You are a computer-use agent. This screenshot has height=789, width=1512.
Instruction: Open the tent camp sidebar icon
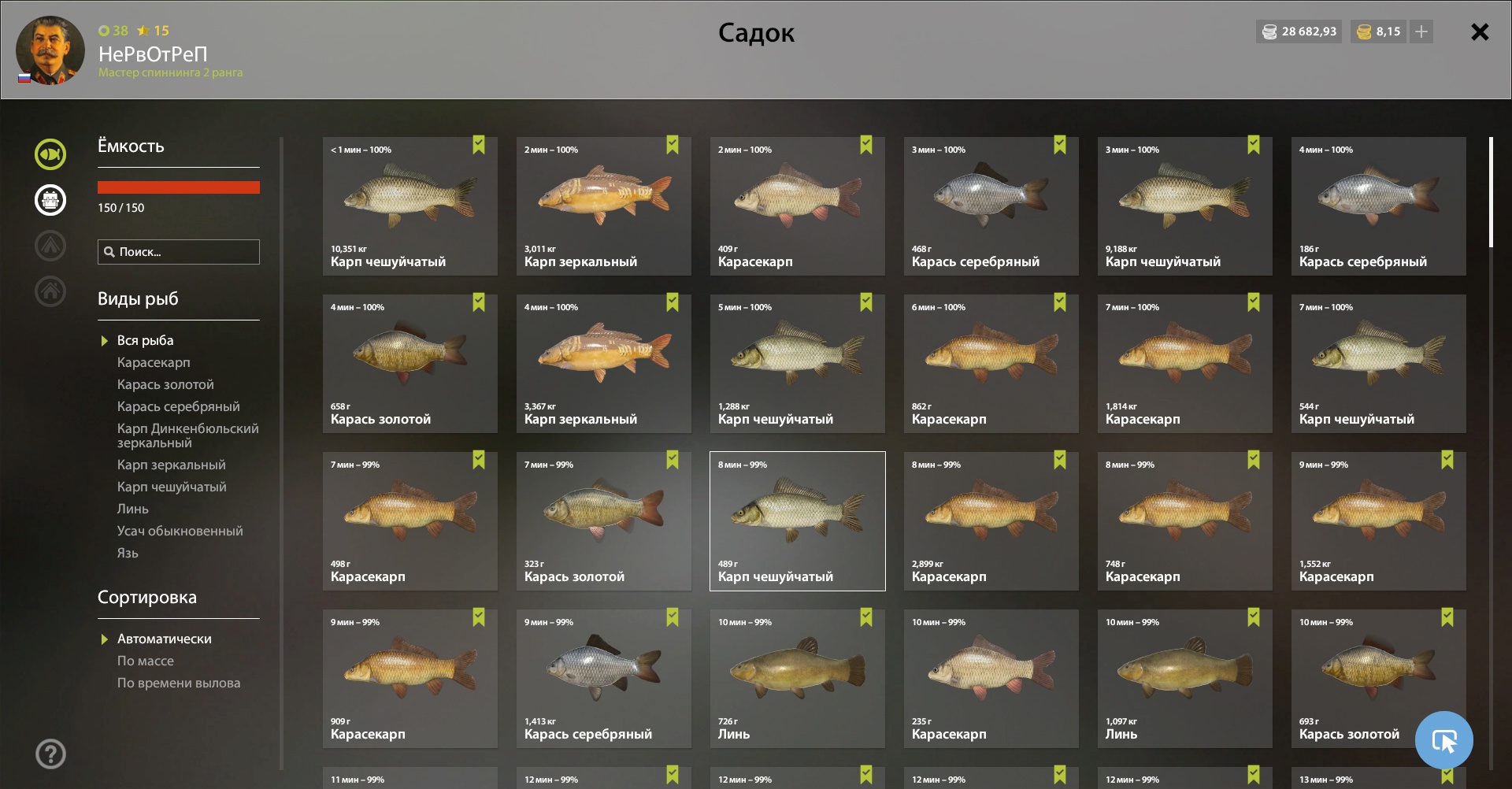pos(50,246)
